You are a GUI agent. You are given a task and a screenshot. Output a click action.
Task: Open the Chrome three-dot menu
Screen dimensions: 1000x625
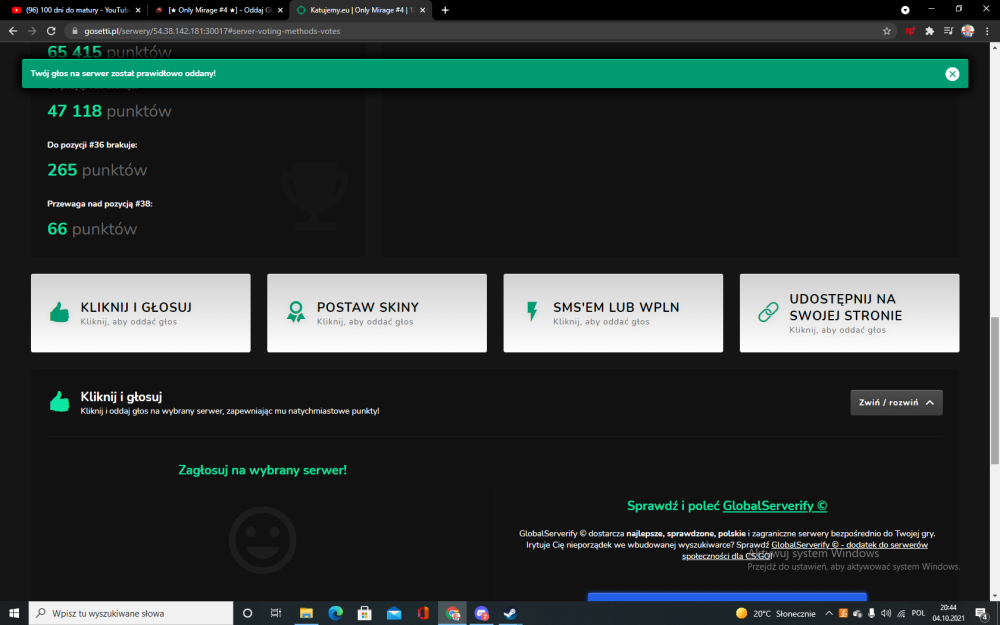(x=987, y=31)
